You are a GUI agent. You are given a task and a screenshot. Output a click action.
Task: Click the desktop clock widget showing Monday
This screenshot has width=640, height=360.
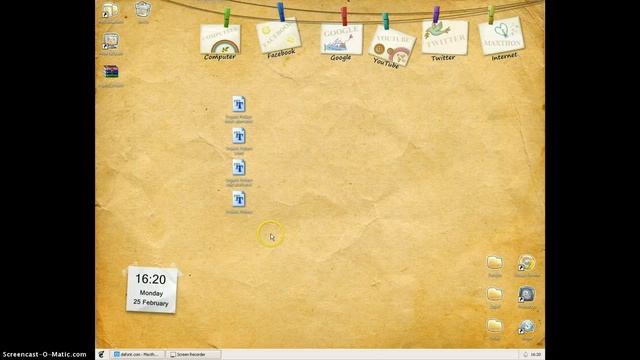coord(151,290)
